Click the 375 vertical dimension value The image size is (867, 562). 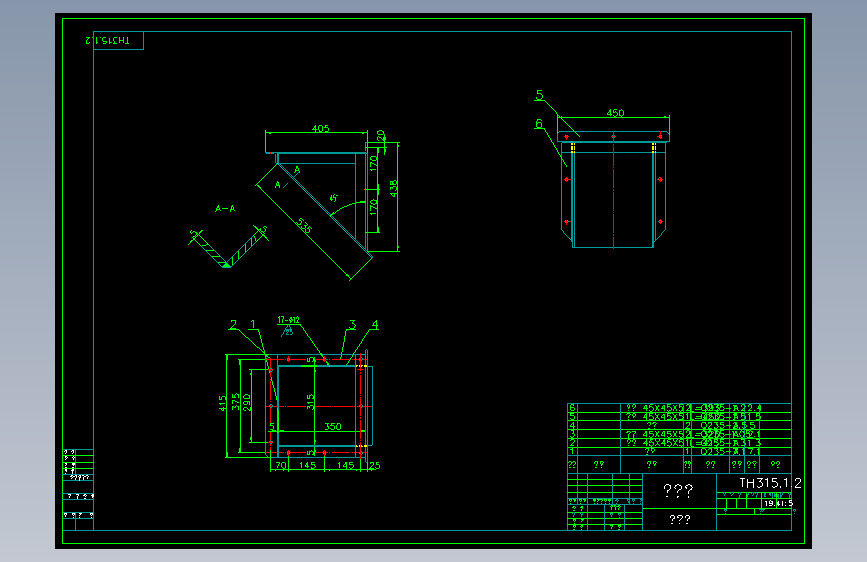pyautogui.click(x=236, y=402)
